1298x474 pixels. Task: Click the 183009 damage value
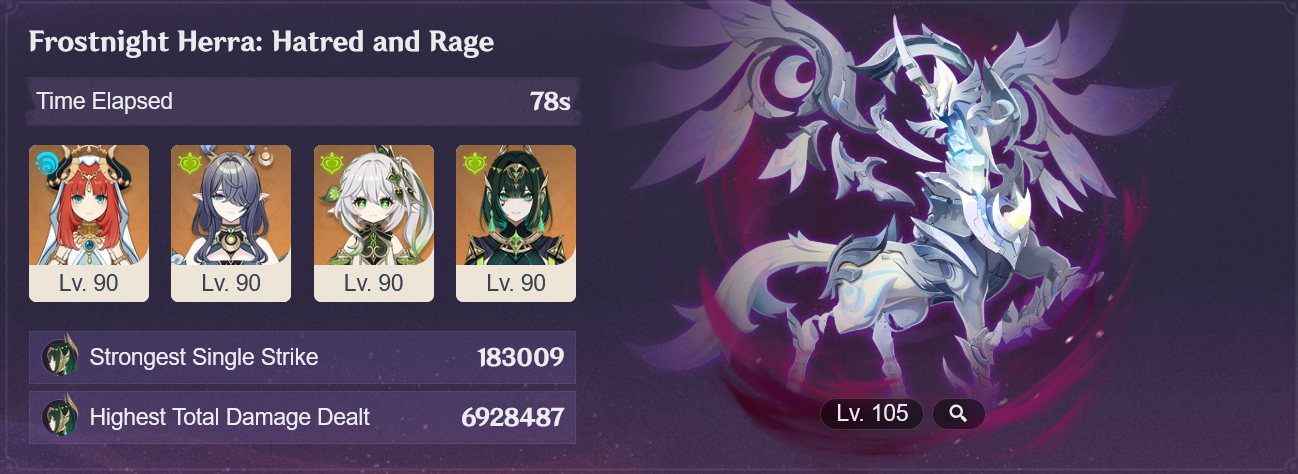coord(521,358)
